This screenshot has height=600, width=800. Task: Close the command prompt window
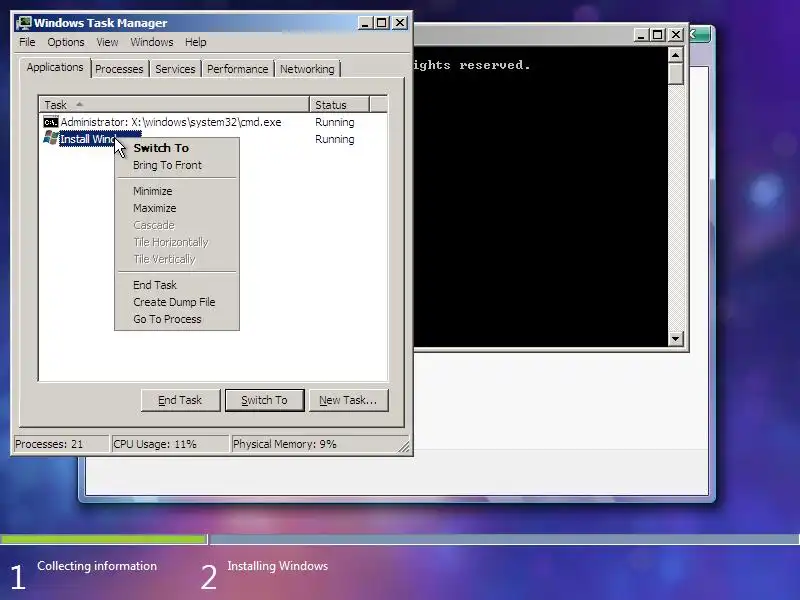click(676, 35)
